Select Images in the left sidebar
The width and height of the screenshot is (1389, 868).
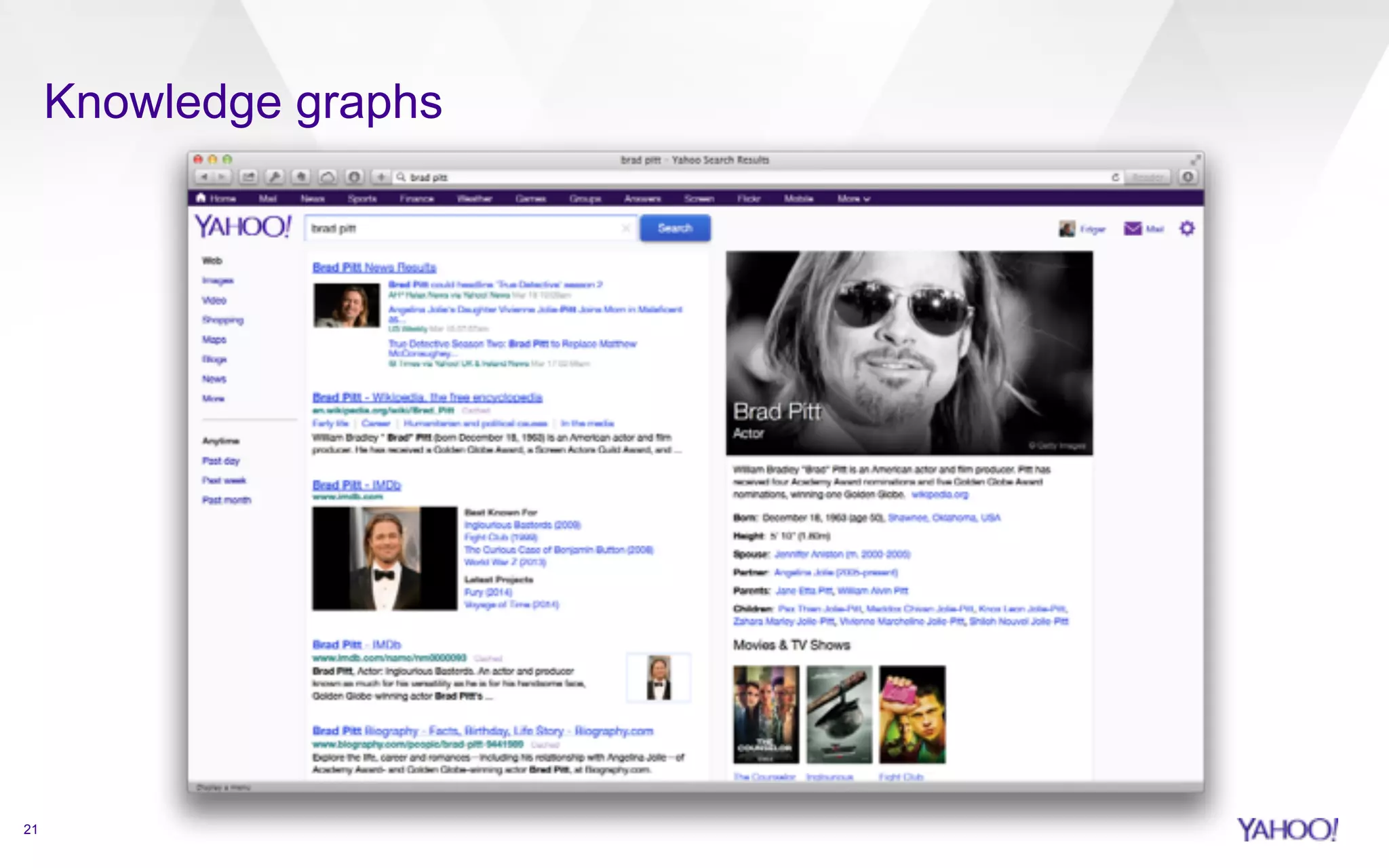(x=218, y=280)
